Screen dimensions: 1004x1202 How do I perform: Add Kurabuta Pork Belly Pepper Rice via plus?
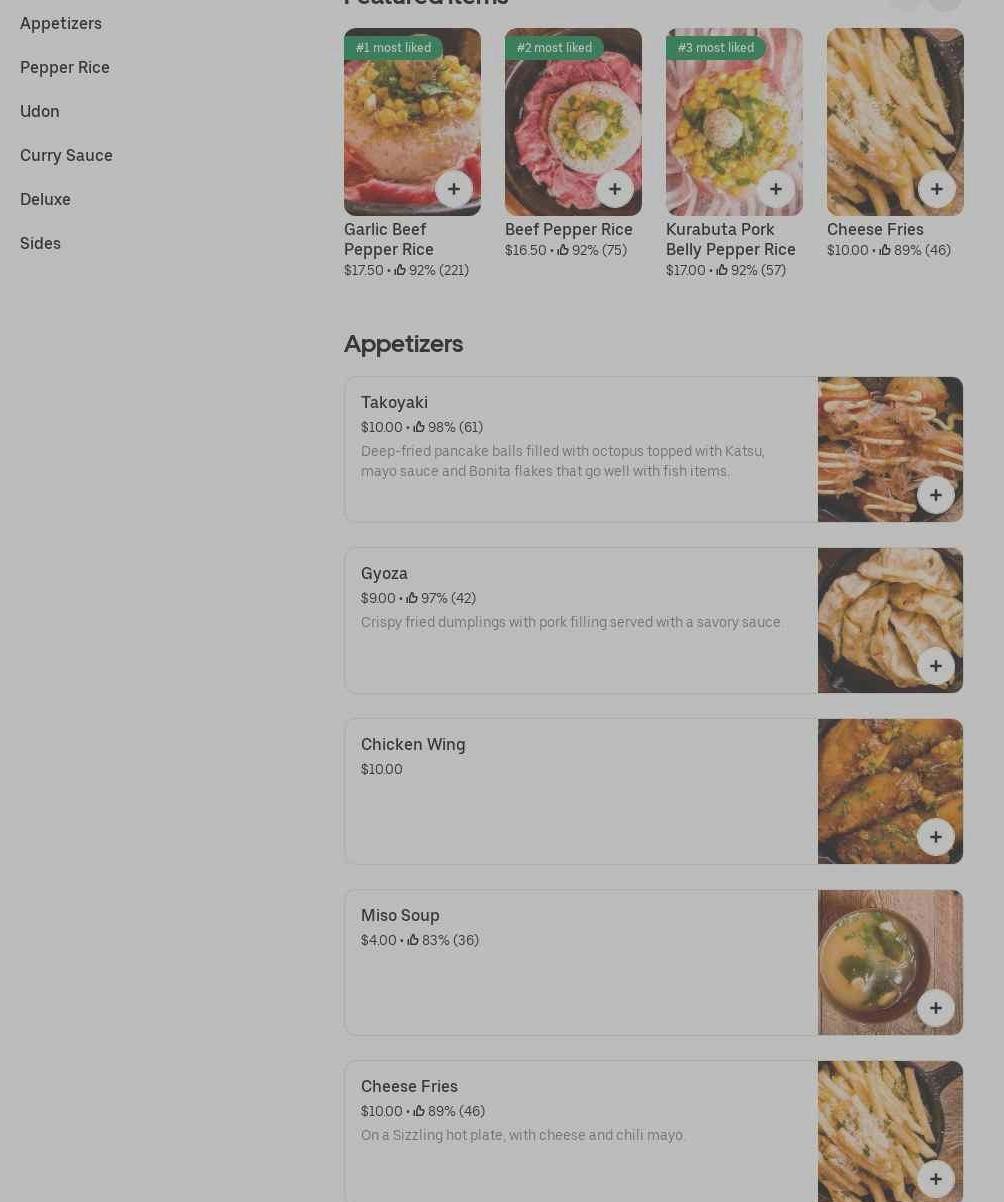[776, 189]
